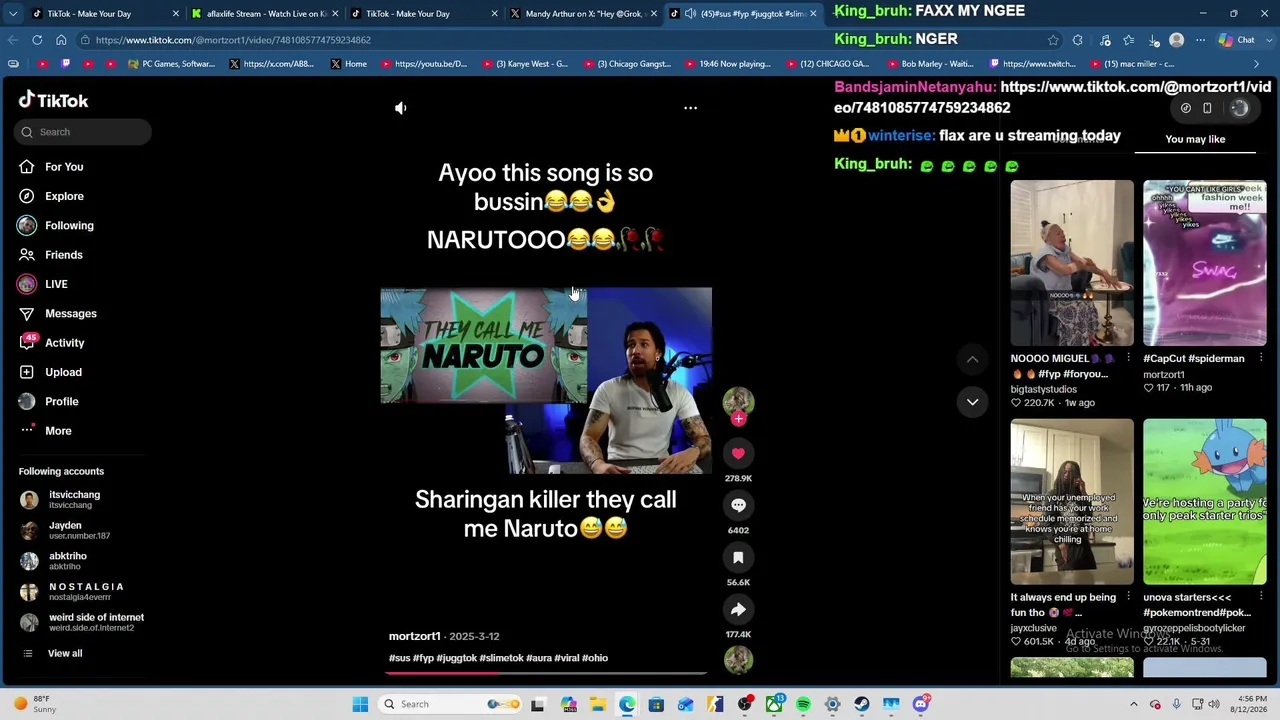Share the video using arrow icon
Screen dimensions: 1280x720
click(738, 609)
